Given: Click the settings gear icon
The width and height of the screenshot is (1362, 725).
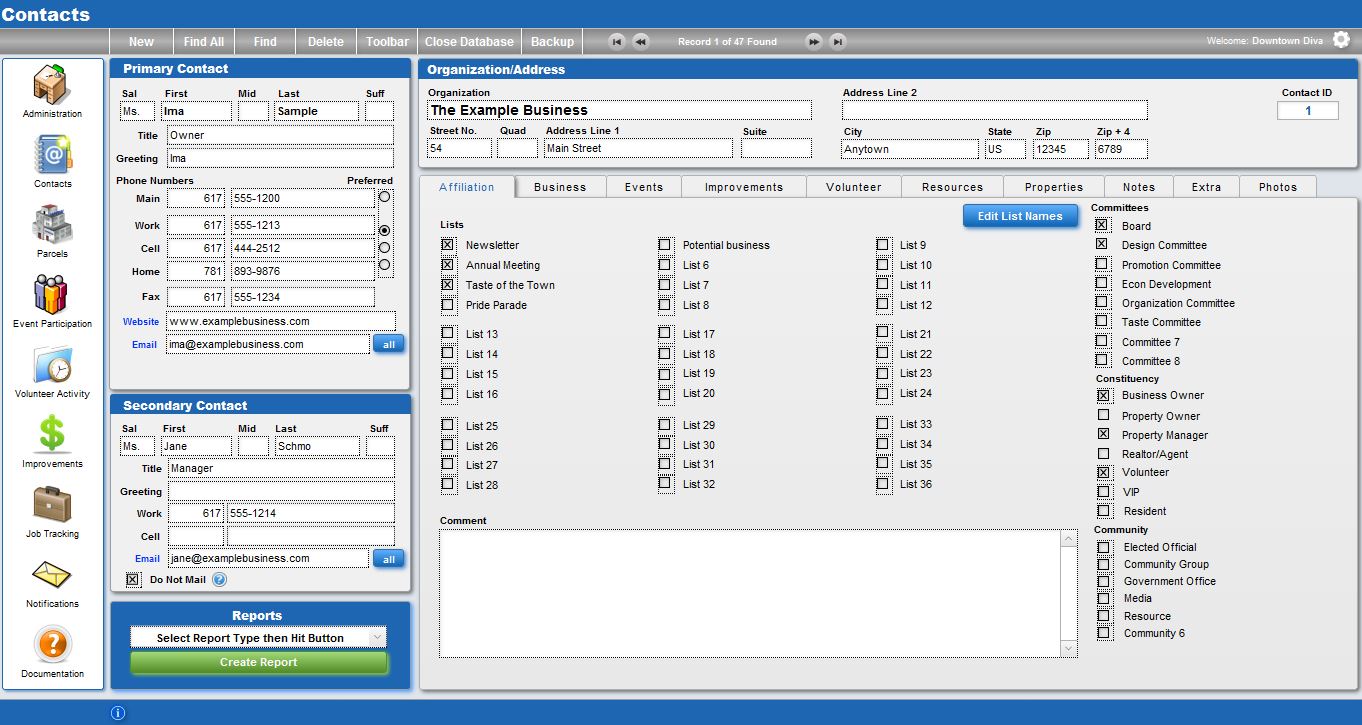Looking at the screenshot, I should [x=1341, y=40].
